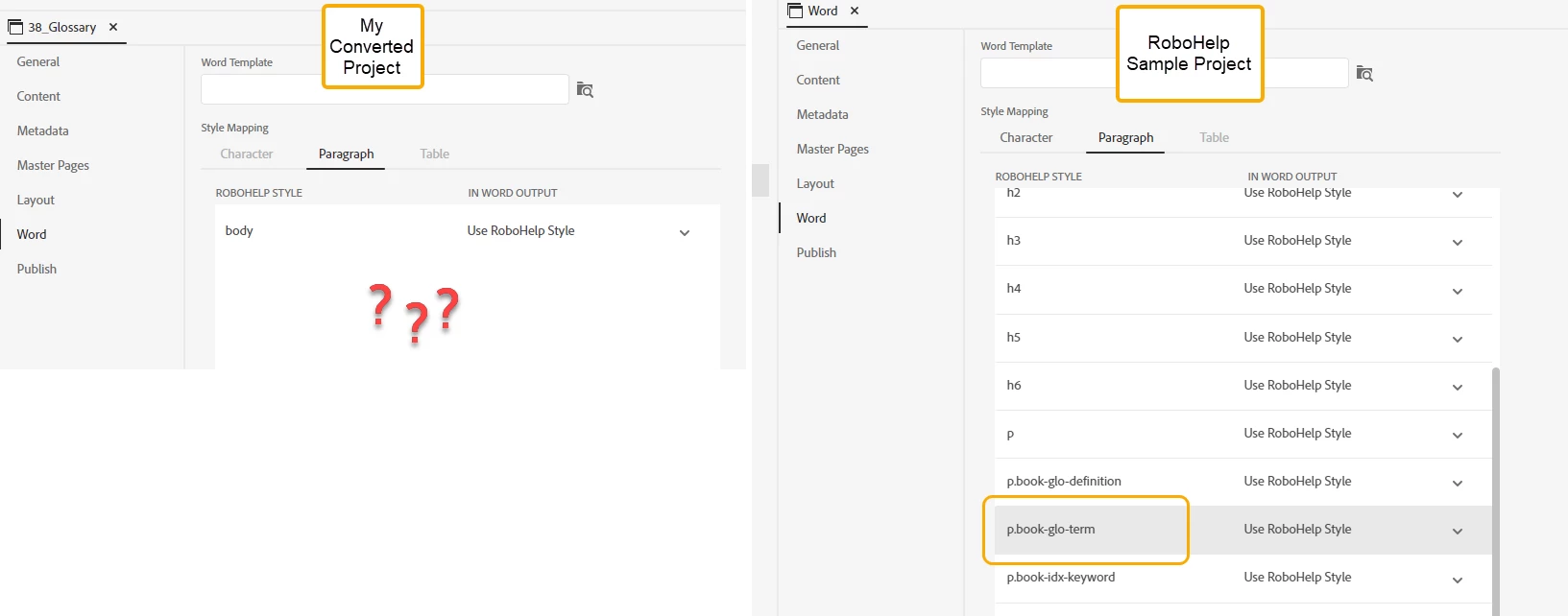Switch to the Character tab in the sample project
The width and height of the screenshot is (1568, 616).
point(1026,137)
